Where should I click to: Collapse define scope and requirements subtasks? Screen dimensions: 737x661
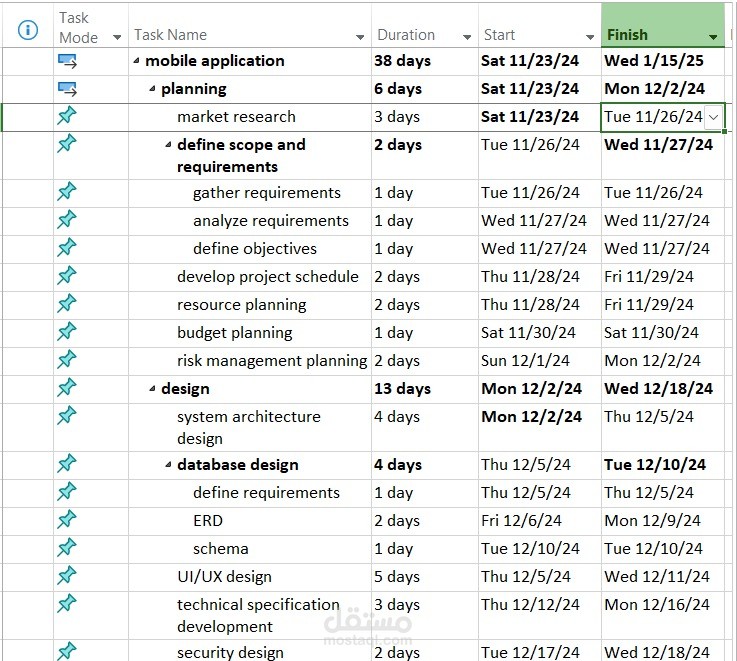click(168, 145)
